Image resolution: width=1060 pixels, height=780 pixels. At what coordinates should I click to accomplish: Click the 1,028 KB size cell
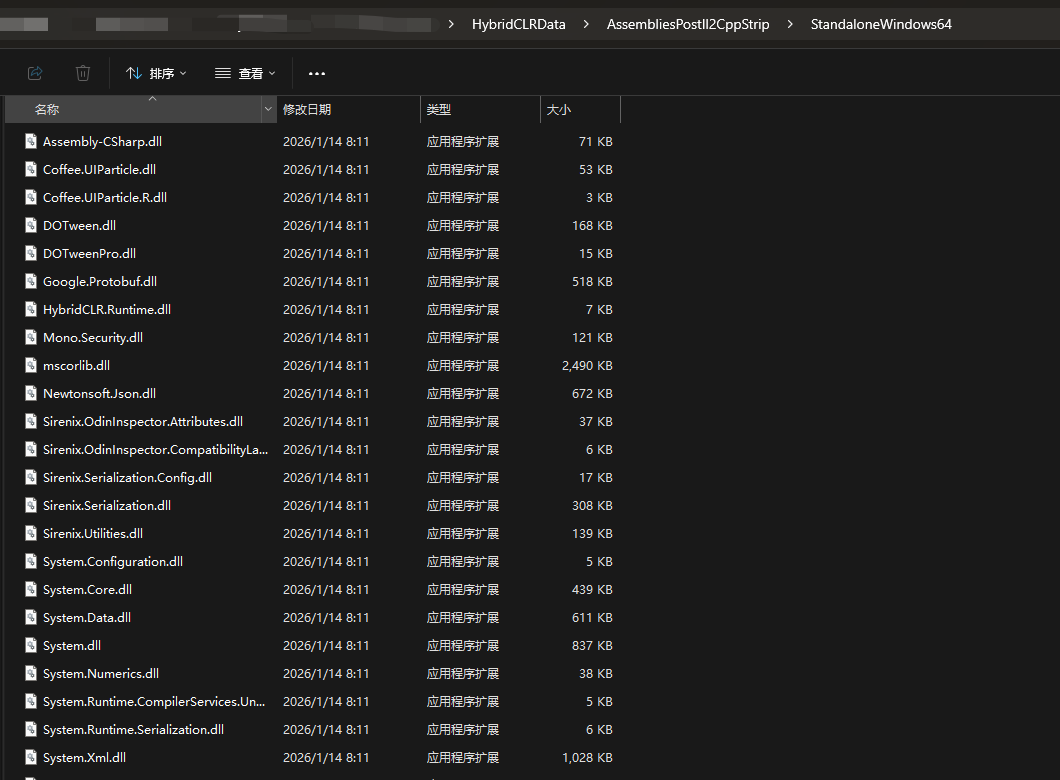coord(587,758)
